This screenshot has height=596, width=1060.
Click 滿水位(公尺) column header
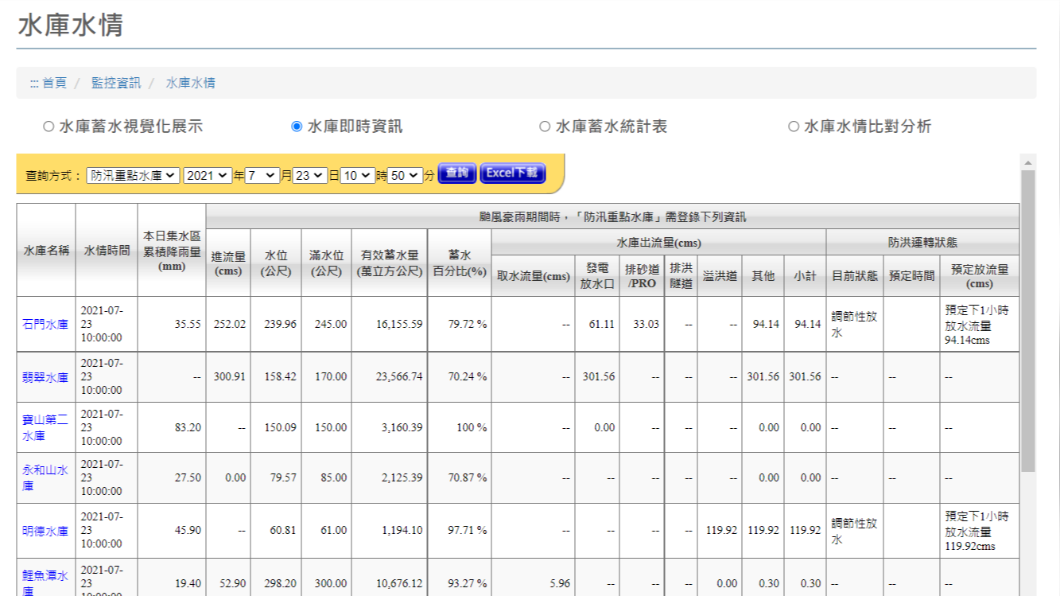click(327, 264)
